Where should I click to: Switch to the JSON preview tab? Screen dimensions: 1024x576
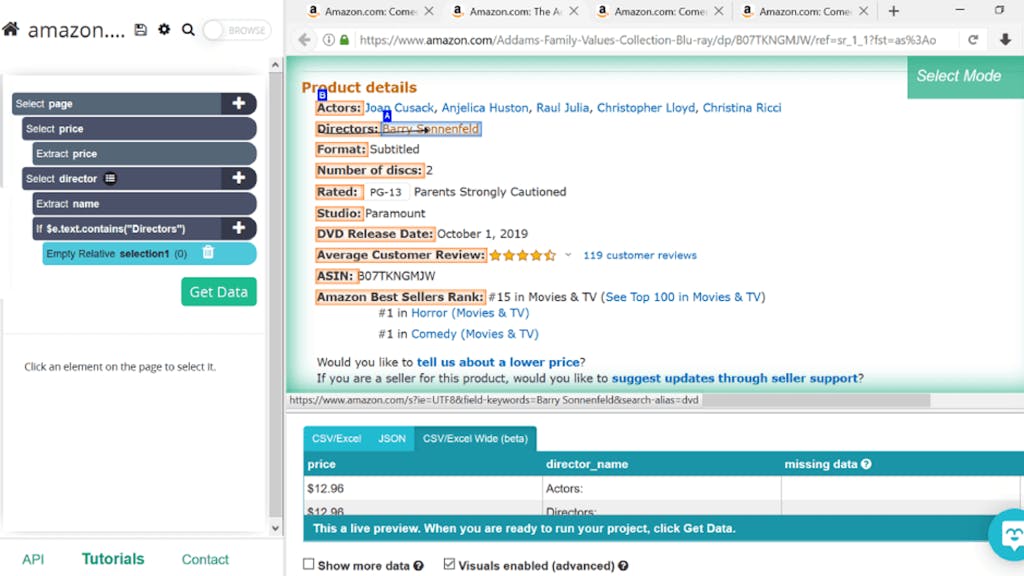click(x=392, y=438)
